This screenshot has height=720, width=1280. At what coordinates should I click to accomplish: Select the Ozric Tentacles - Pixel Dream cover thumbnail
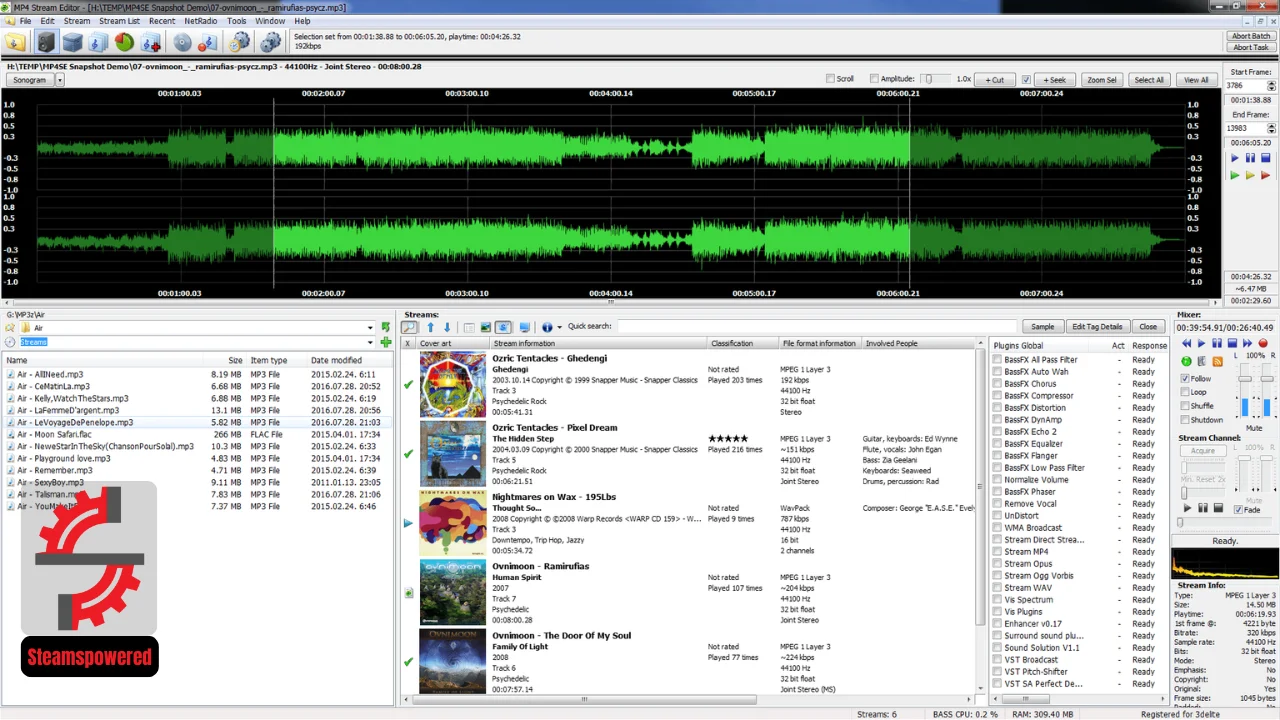coord(453,454)
